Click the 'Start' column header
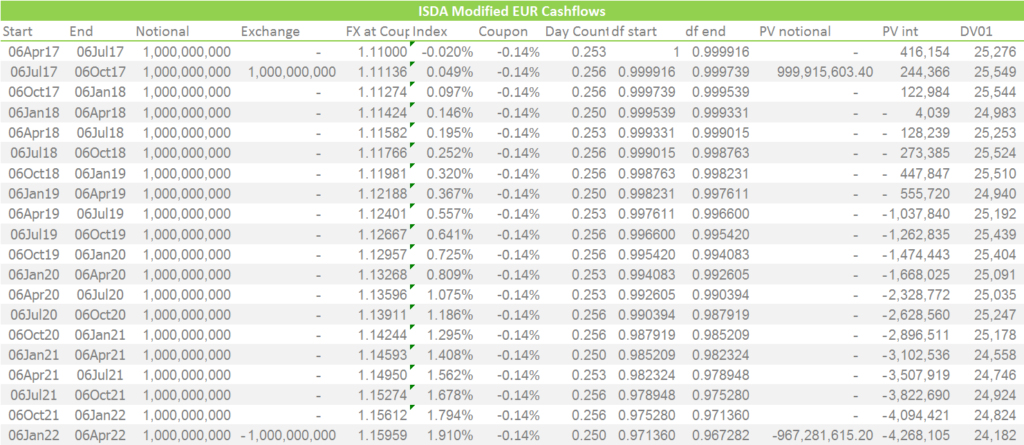This screenshot has width=1024, height=445. (x=17, y=31)
